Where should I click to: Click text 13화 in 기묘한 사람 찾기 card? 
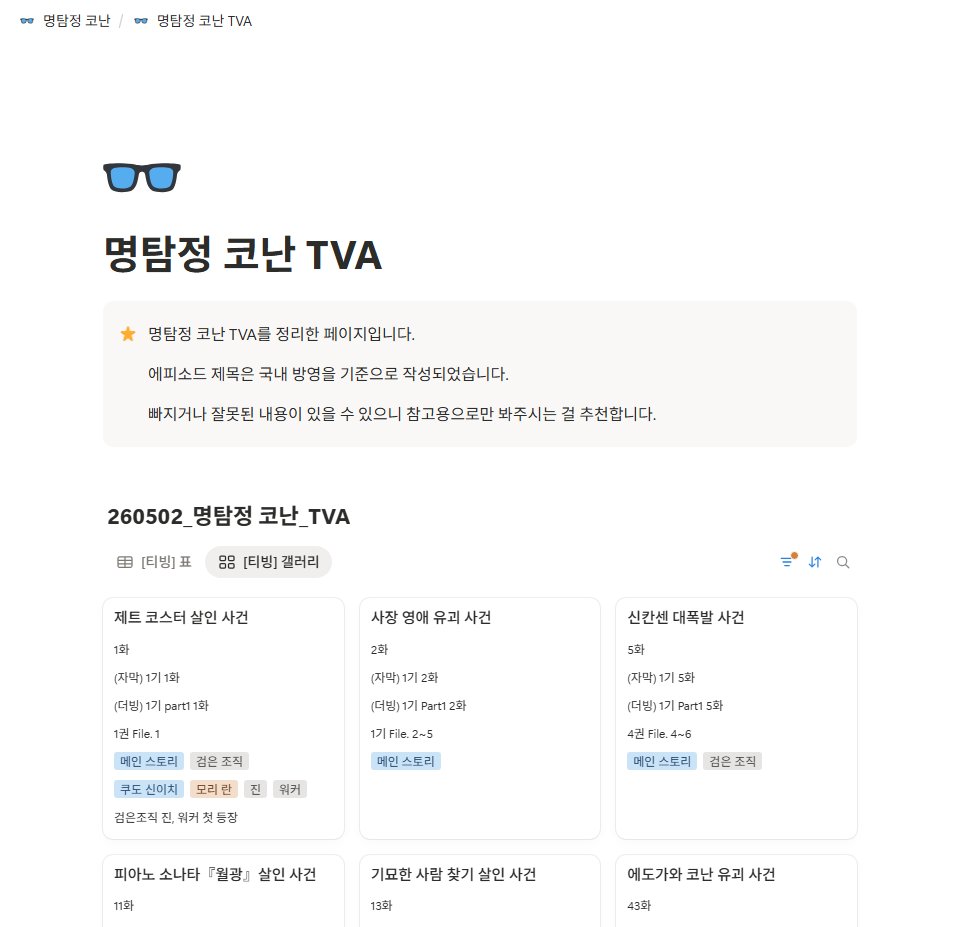(x=381, y=905)
